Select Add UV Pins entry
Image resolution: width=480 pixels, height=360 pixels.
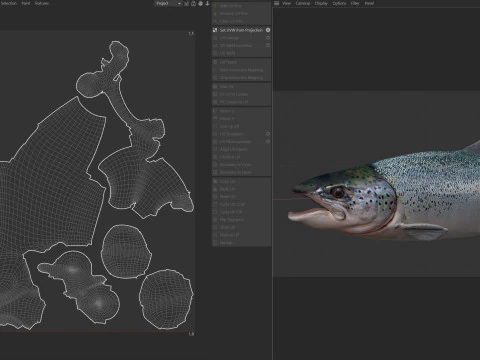(242, 6)
